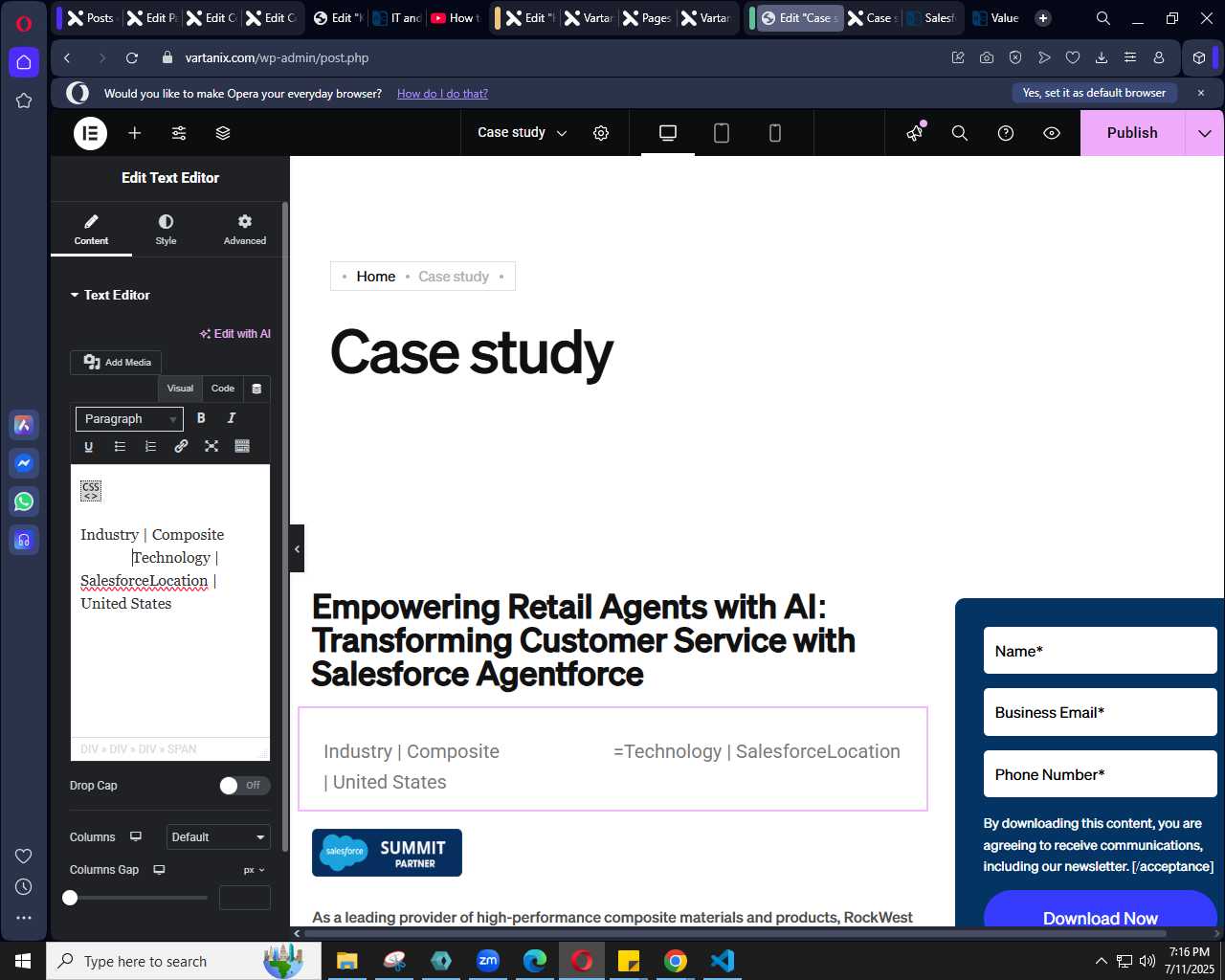Open the Structure layers icon
Image resolution: width=1225 pixels, height=980 pixels.
223,133
